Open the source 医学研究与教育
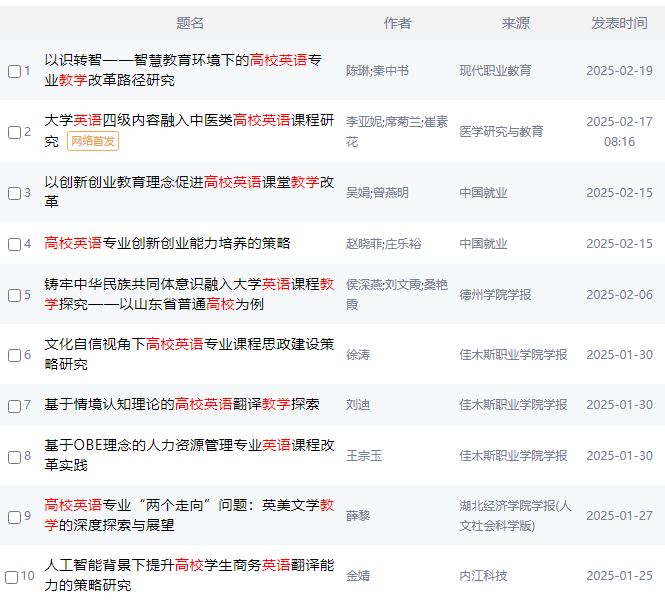This screenshot has width=665, height=604. click(501, 131)
